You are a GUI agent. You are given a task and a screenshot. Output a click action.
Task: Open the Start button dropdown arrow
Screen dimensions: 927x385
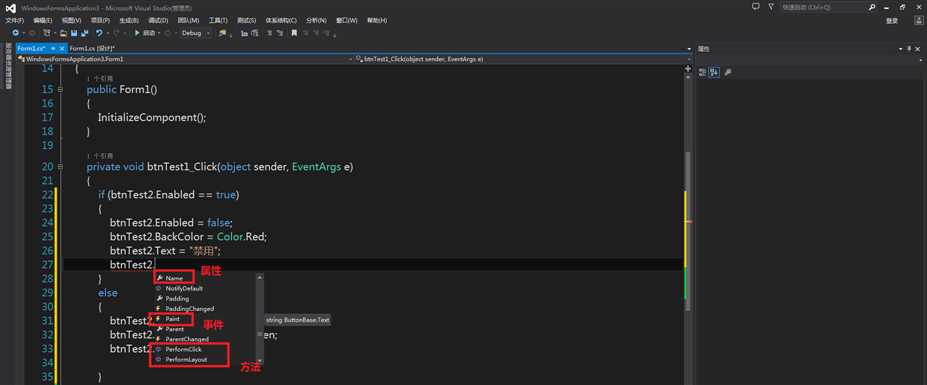(x=158, y=33)
